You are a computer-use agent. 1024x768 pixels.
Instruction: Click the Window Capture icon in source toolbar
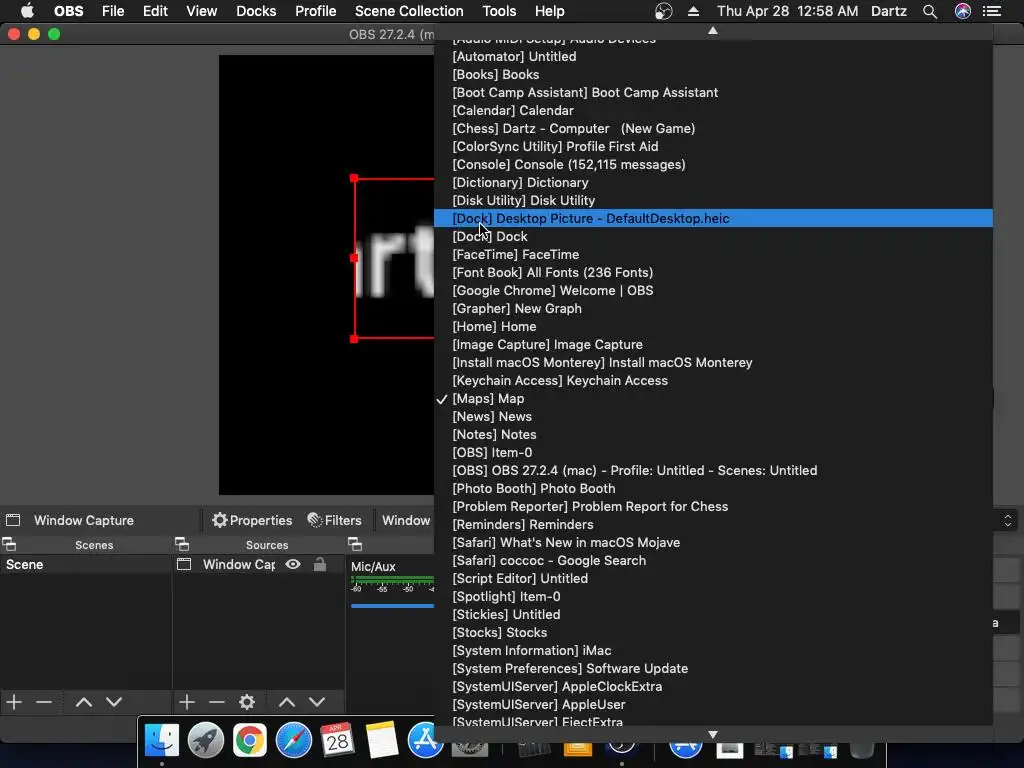[x=13, y=520]
